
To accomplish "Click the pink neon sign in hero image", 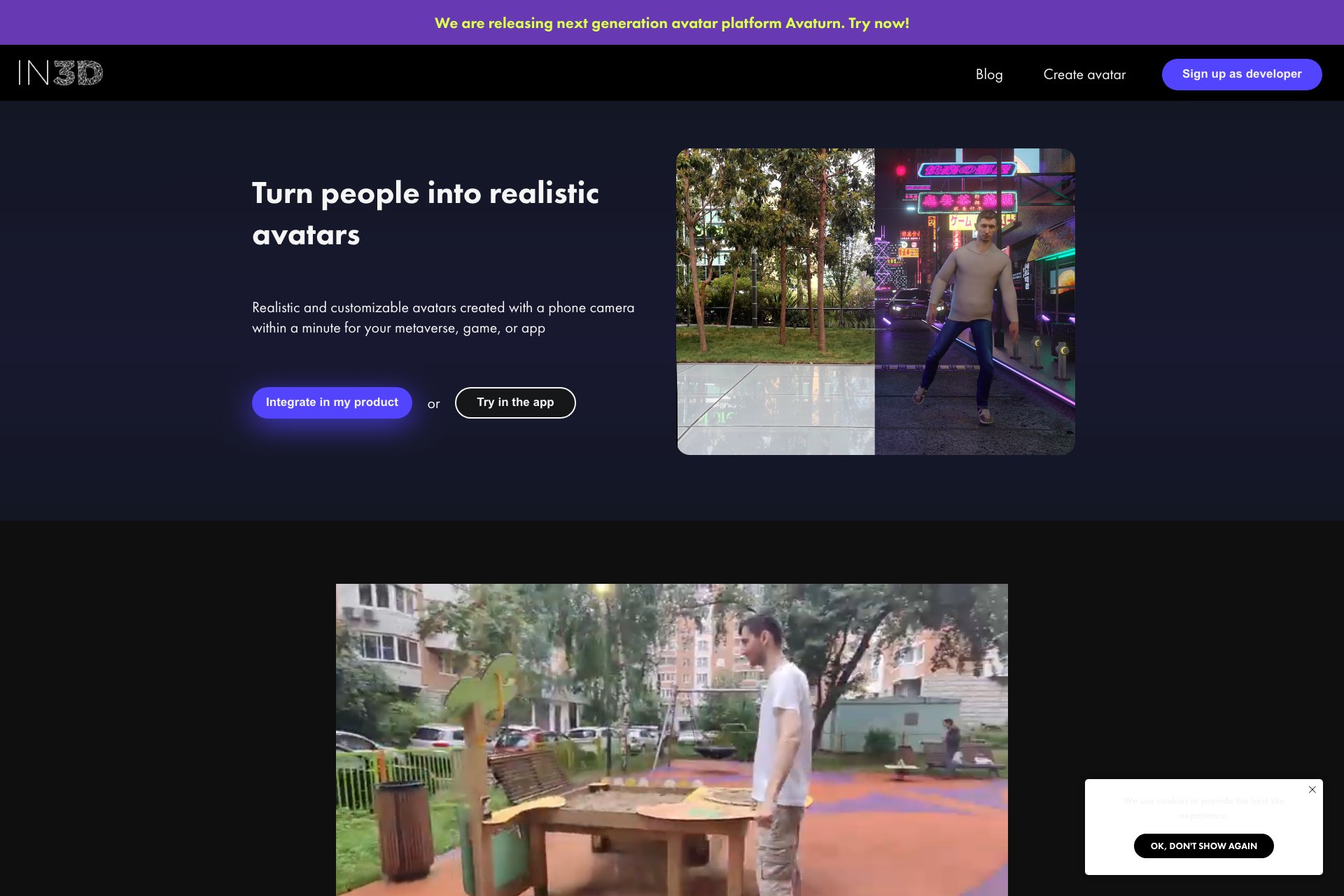I will (x=967, y=201).
